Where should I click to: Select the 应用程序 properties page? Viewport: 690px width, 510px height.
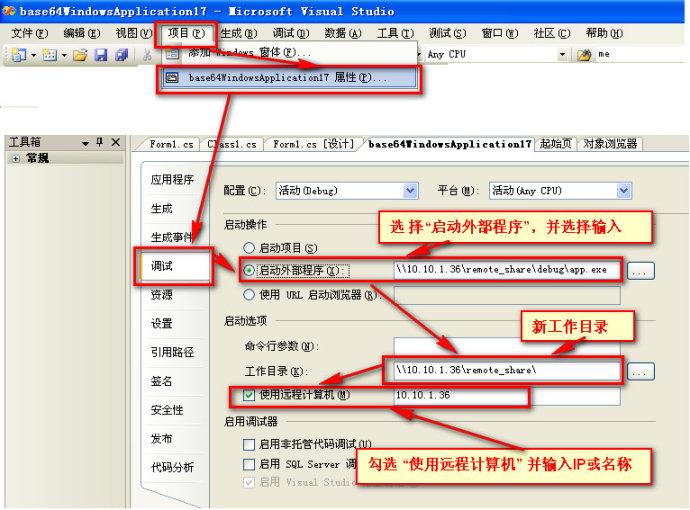point(172,180)
